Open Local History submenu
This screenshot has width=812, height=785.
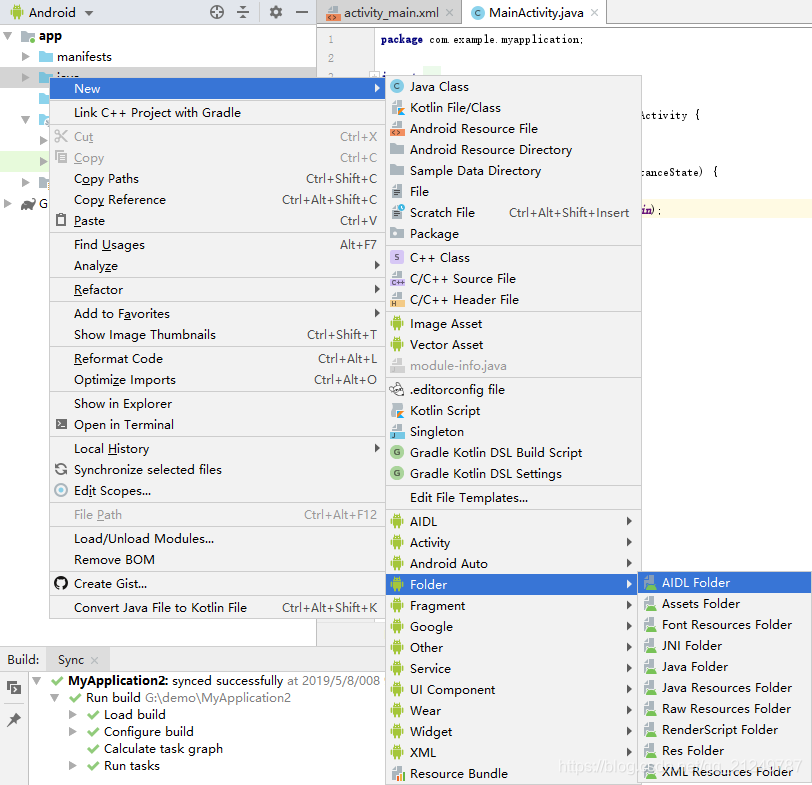(218, 448)
